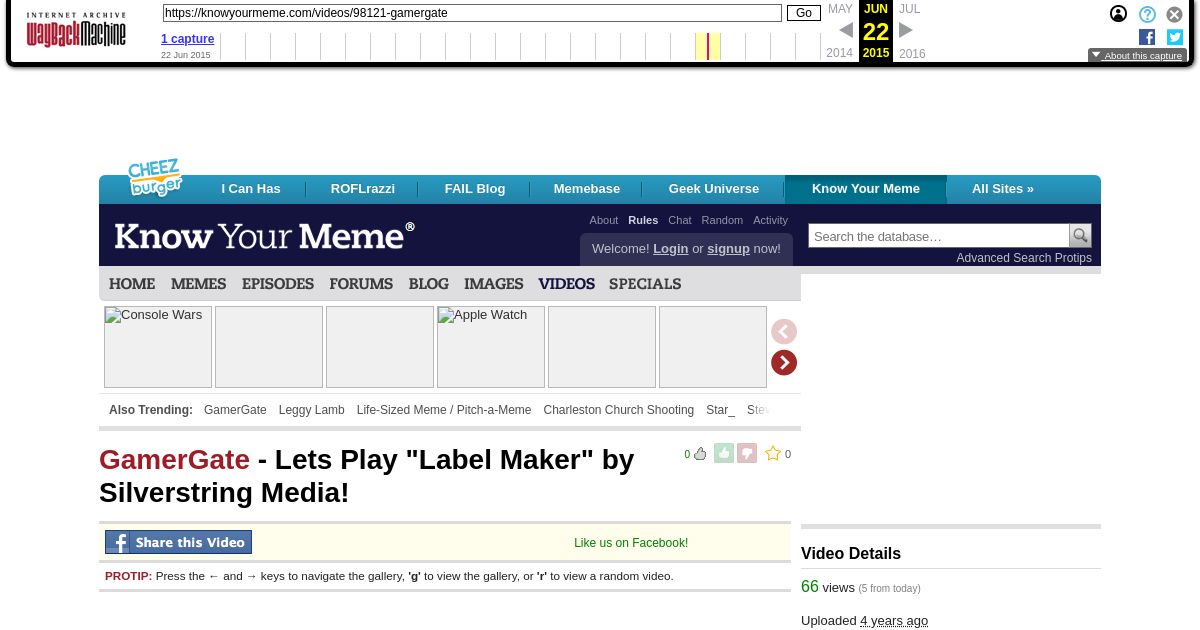Screen dimensions: 1200x630
Task: Click the Wayback URL input field
Action: click(472, 13)
